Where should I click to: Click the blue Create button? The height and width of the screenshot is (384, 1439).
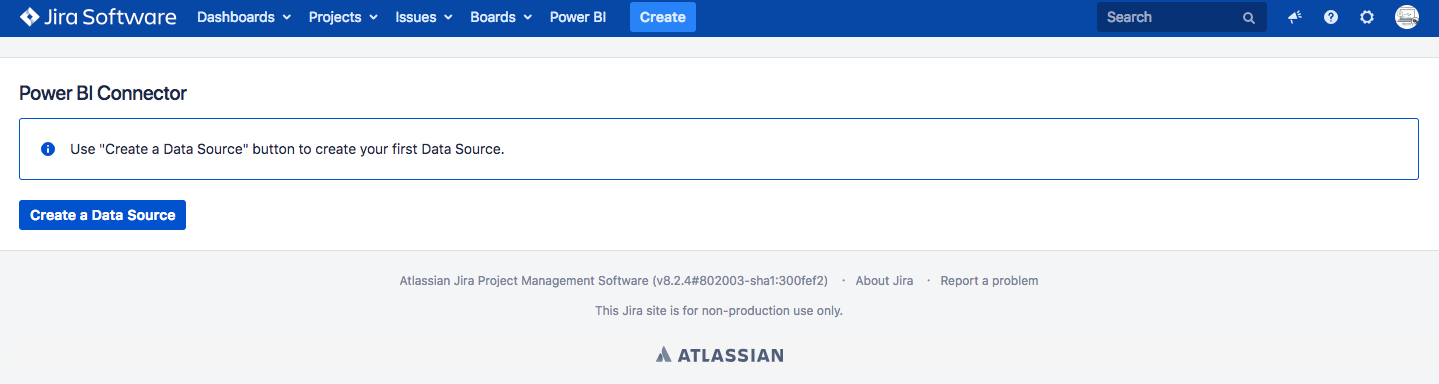click(x=663, y=17)
